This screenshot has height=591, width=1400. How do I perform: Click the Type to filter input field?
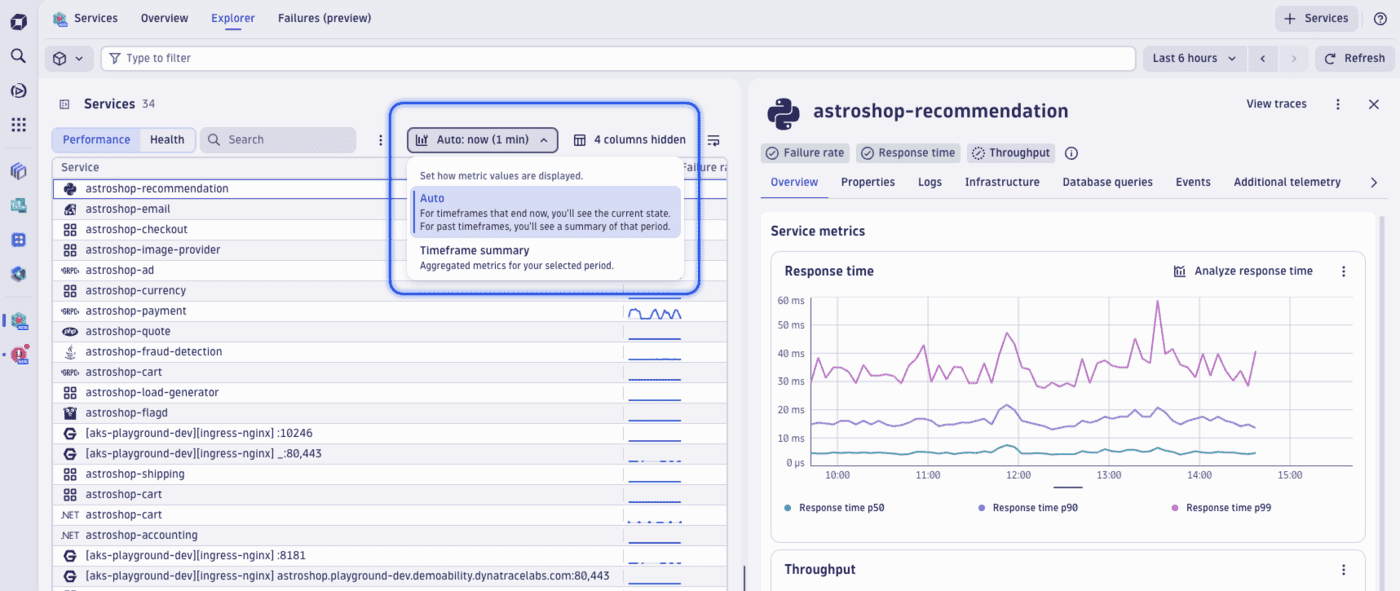coord(400,58)
